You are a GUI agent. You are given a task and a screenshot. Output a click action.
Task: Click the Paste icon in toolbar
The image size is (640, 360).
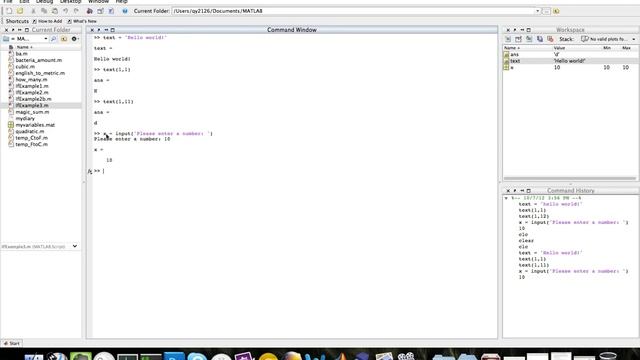pos(54,11)
